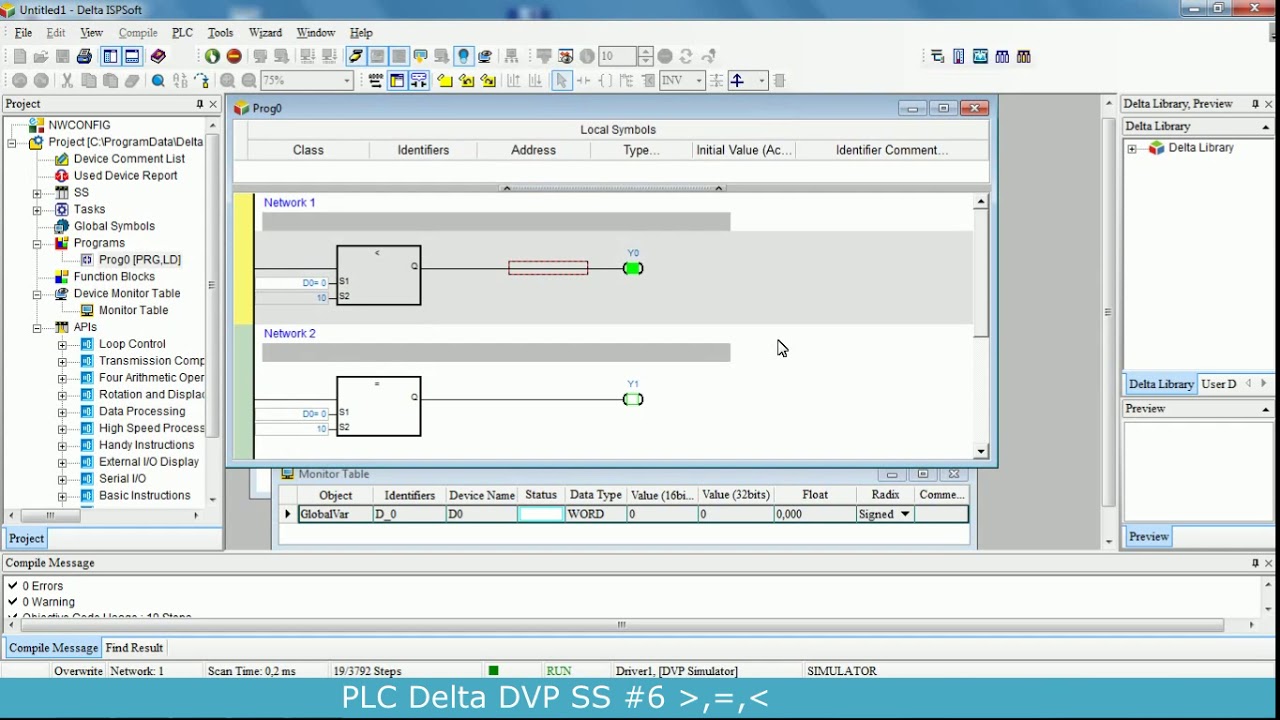Image resolution: width=1280 pixels, height=720 pixels.
Task: Open the help book icon in the toolbar
Action: pos(158,56)
